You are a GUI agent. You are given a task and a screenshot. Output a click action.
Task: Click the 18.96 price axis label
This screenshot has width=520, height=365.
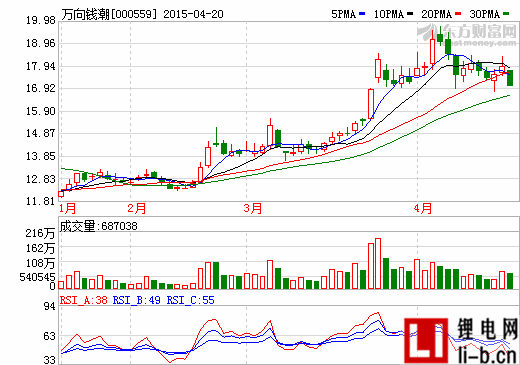(41, 43)
